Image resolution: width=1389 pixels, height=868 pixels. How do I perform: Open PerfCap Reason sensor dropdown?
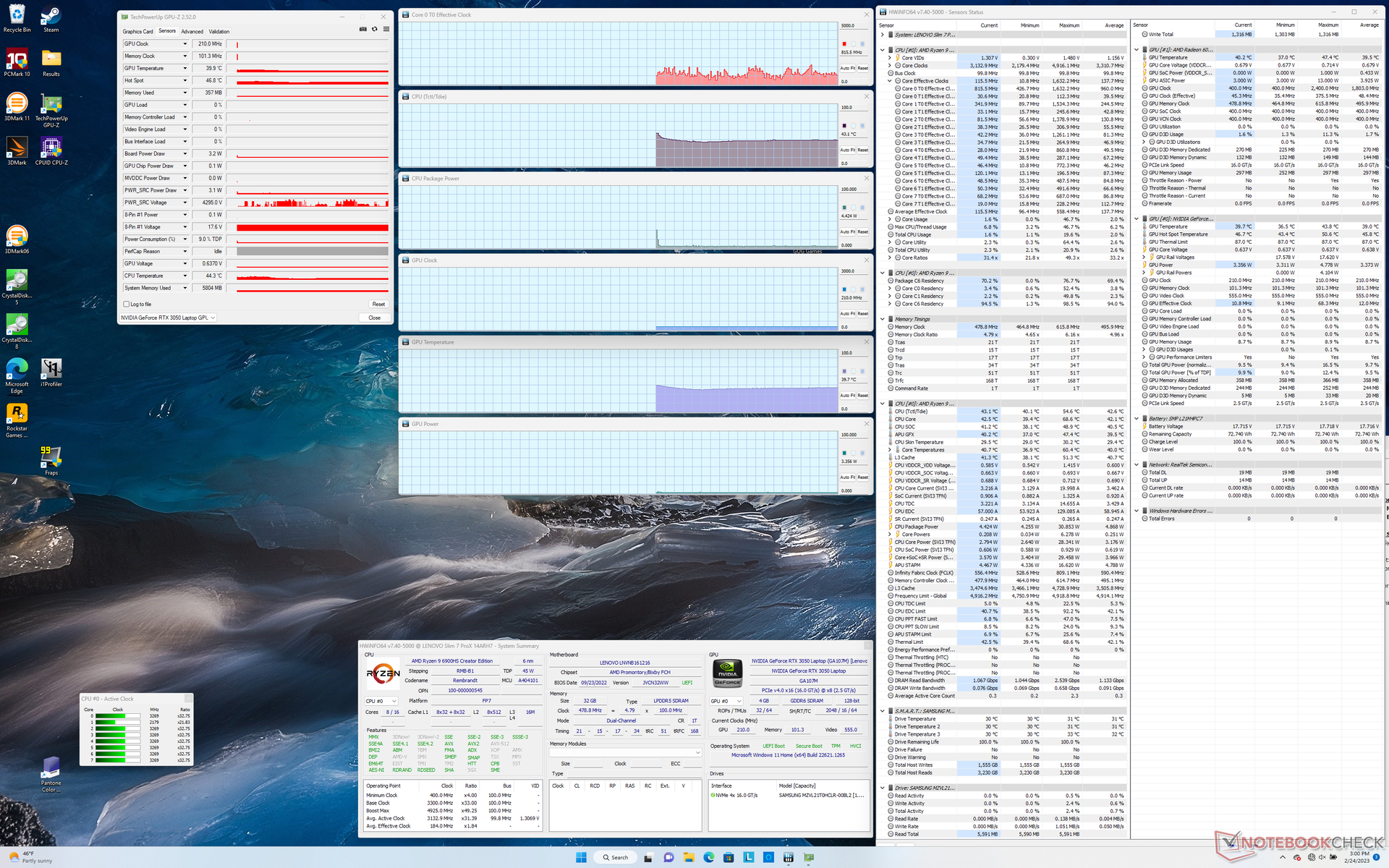click(x=185, y=252)
